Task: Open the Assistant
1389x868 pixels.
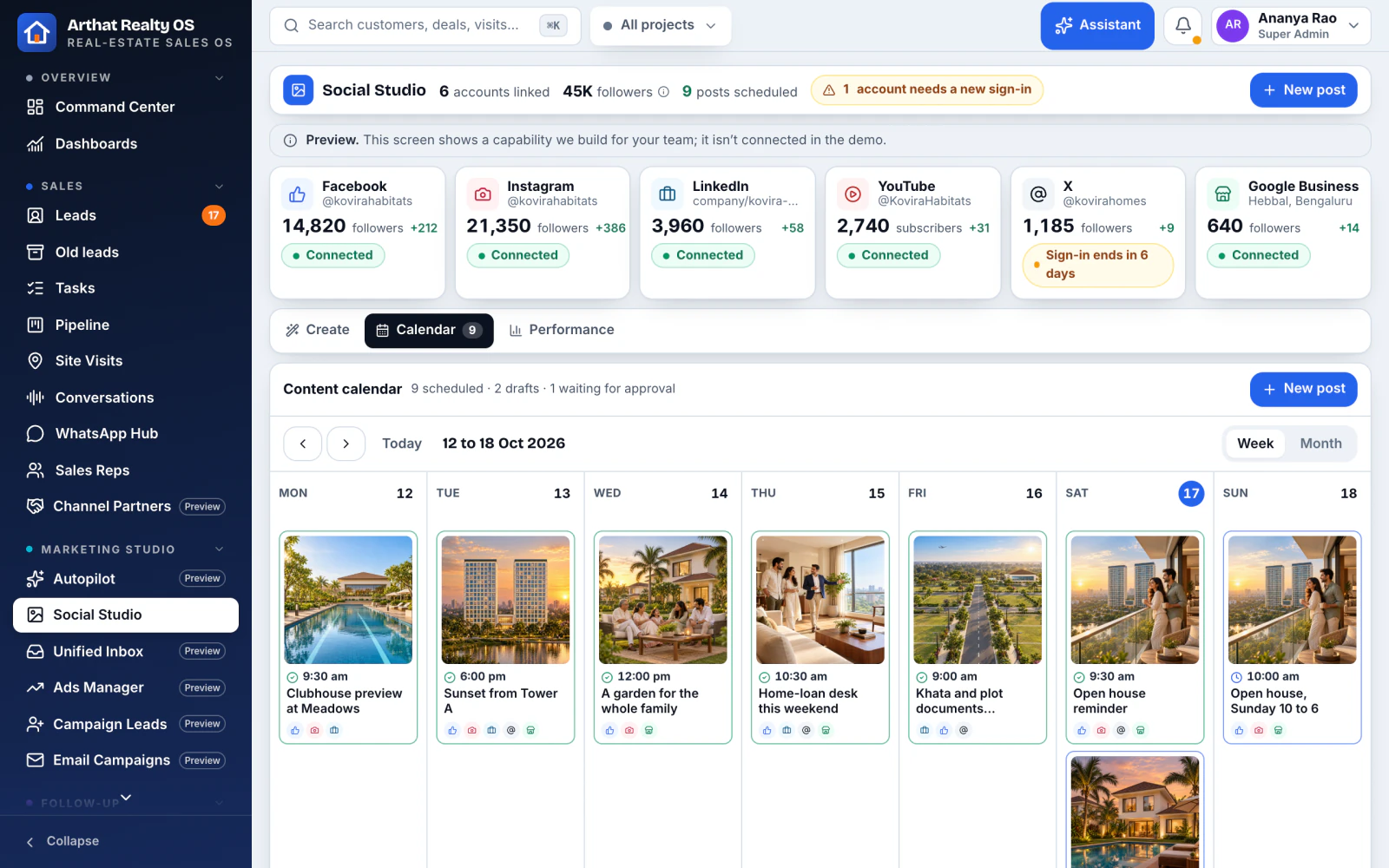Action: pyautogui.click(x=1097, y=25)
